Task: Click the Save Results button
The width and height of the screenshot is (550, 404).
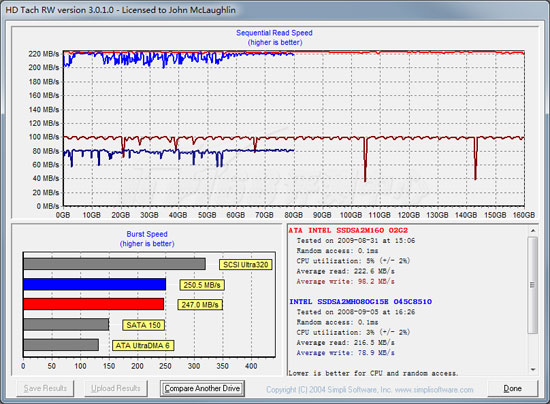Action: (45, 388)
